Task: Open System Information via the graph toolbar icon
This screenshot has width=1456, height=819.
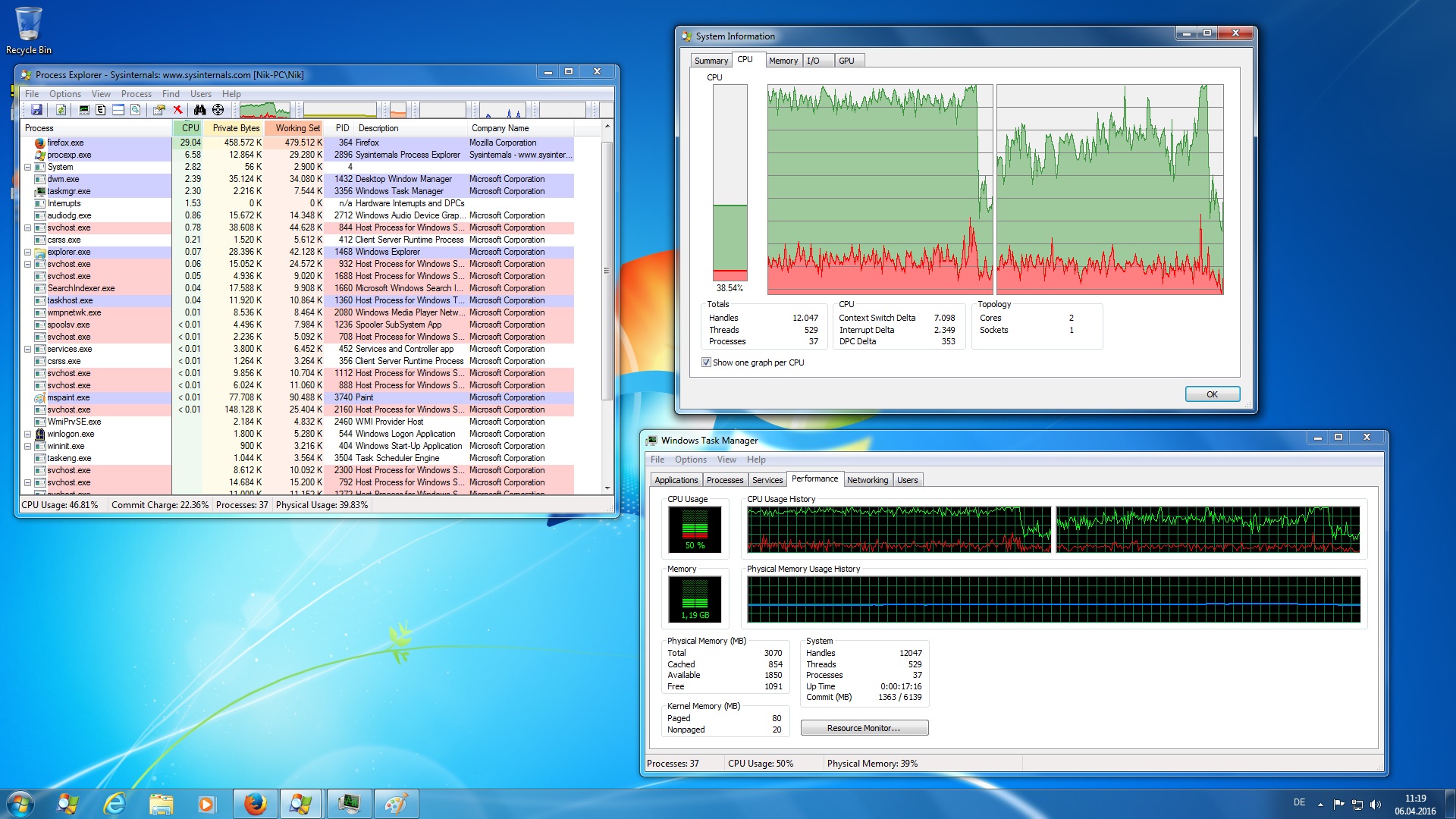Action: pyautogui.click(x=84, y=110)
